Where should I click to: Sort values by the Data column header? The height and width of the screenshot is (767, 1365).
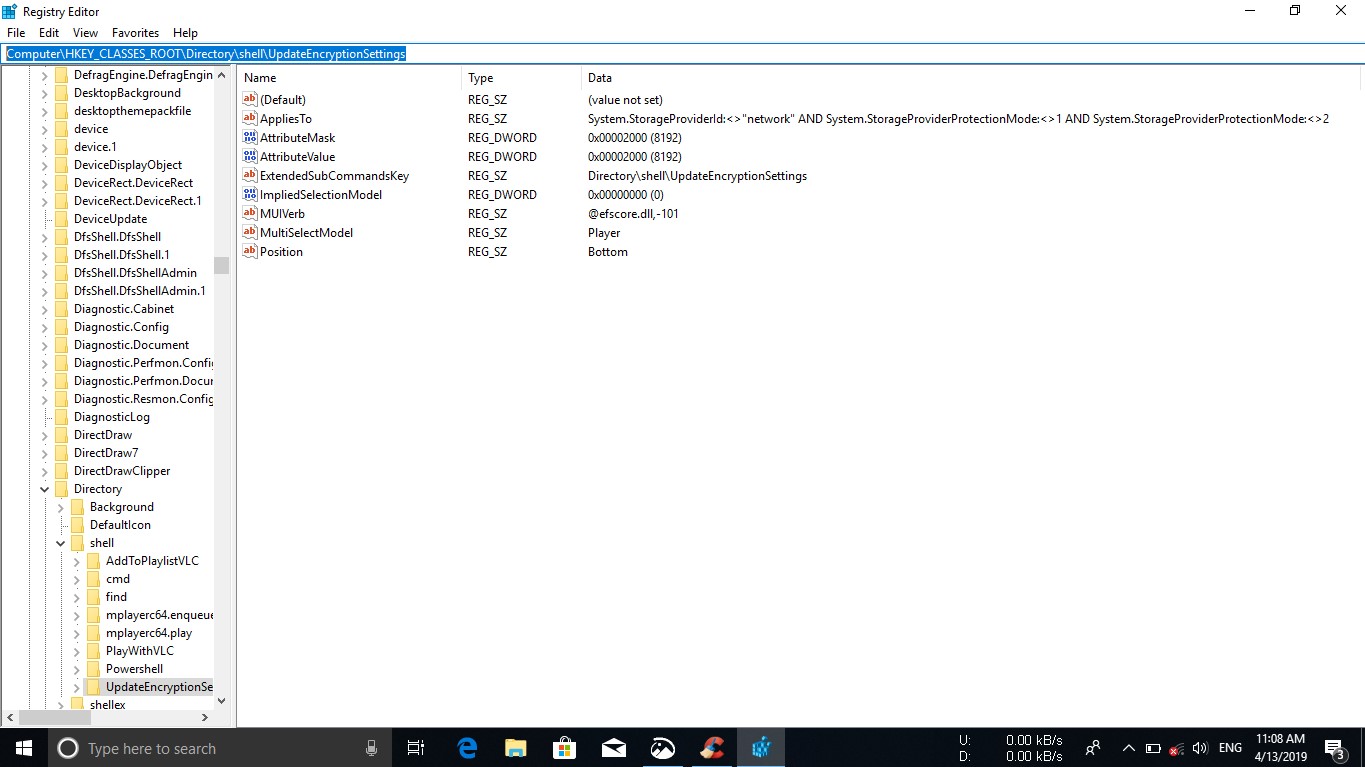click(x=970, y=78)
